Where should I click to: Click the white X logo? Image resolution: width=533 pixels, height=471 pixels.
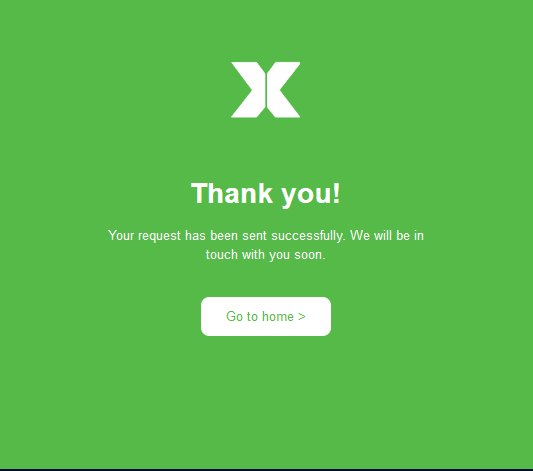coord(265,90)
